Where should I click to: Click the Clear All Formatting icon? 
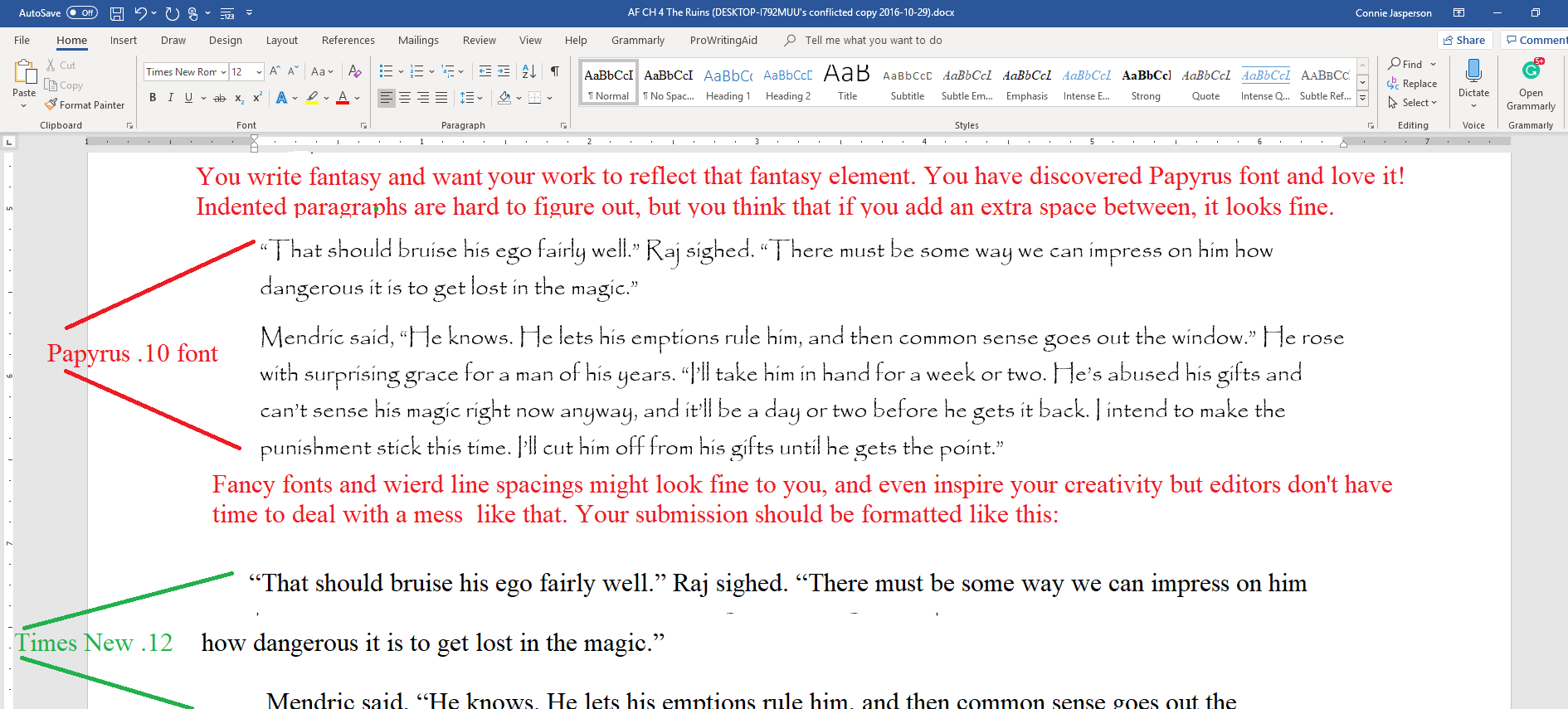pos(354,71)
